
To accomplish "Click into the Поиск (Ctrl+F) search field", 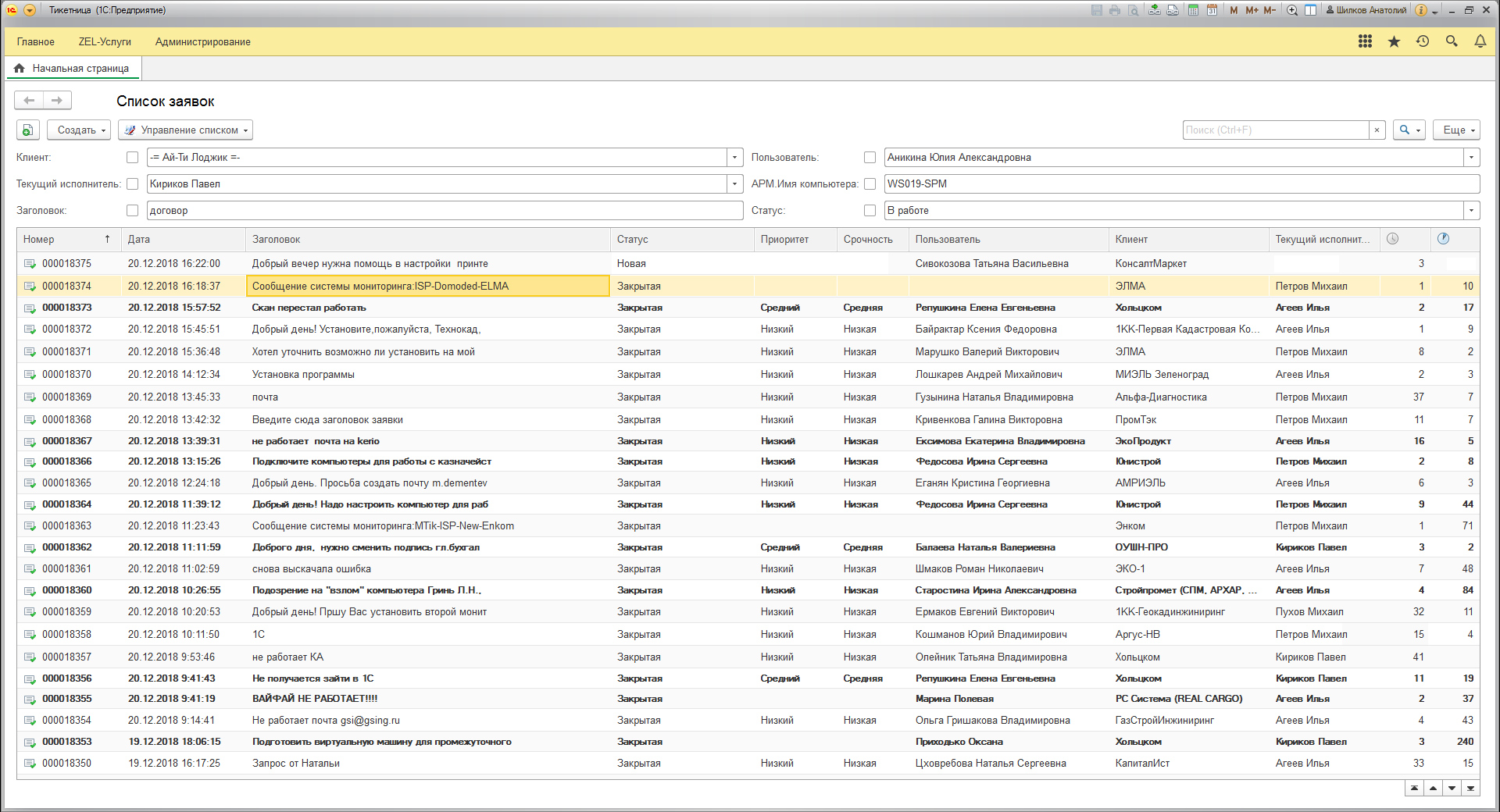I will [x=1276, y=130].
